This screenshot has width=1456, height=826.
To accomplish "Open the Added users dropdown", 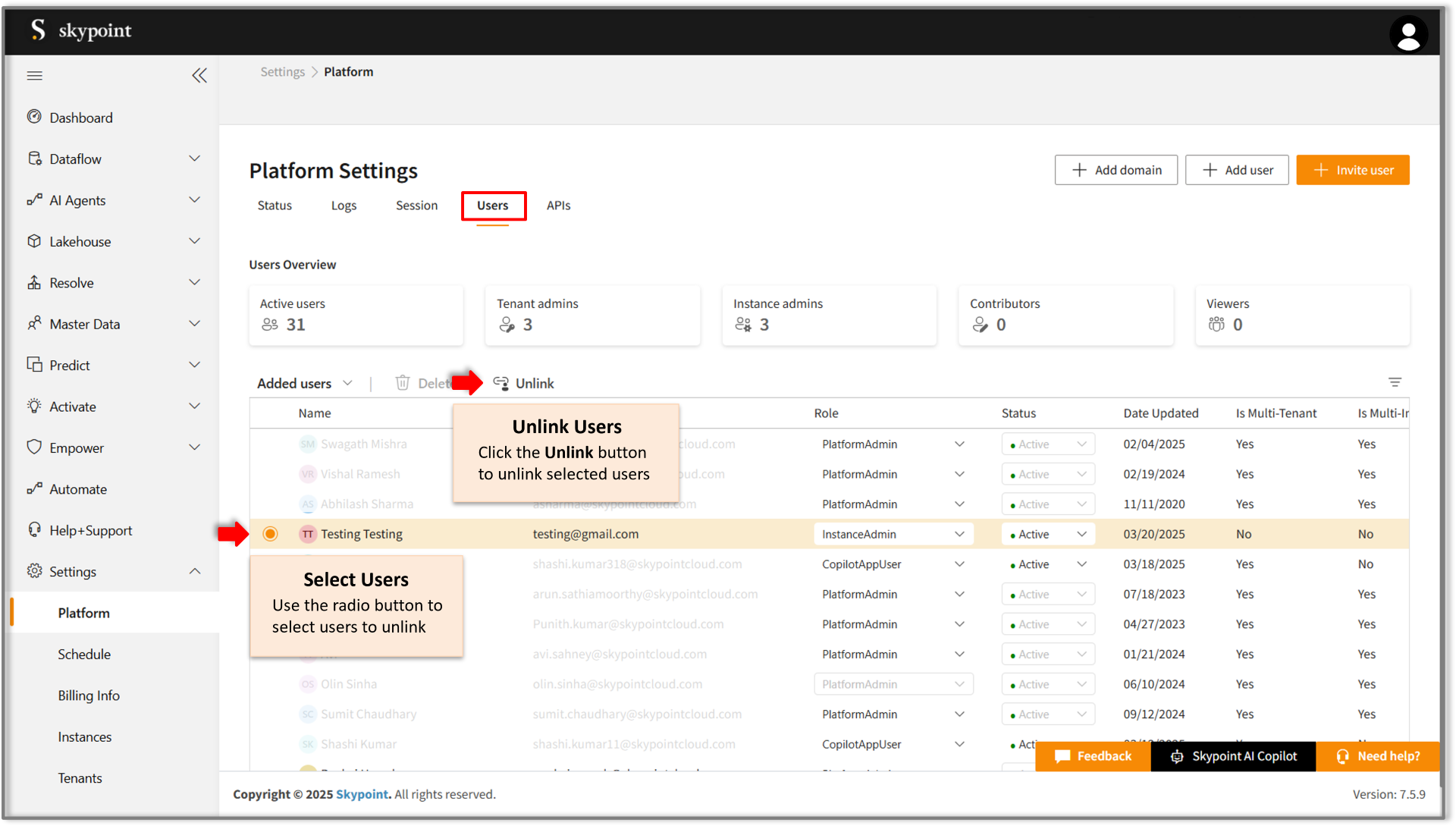I will 348,383.
